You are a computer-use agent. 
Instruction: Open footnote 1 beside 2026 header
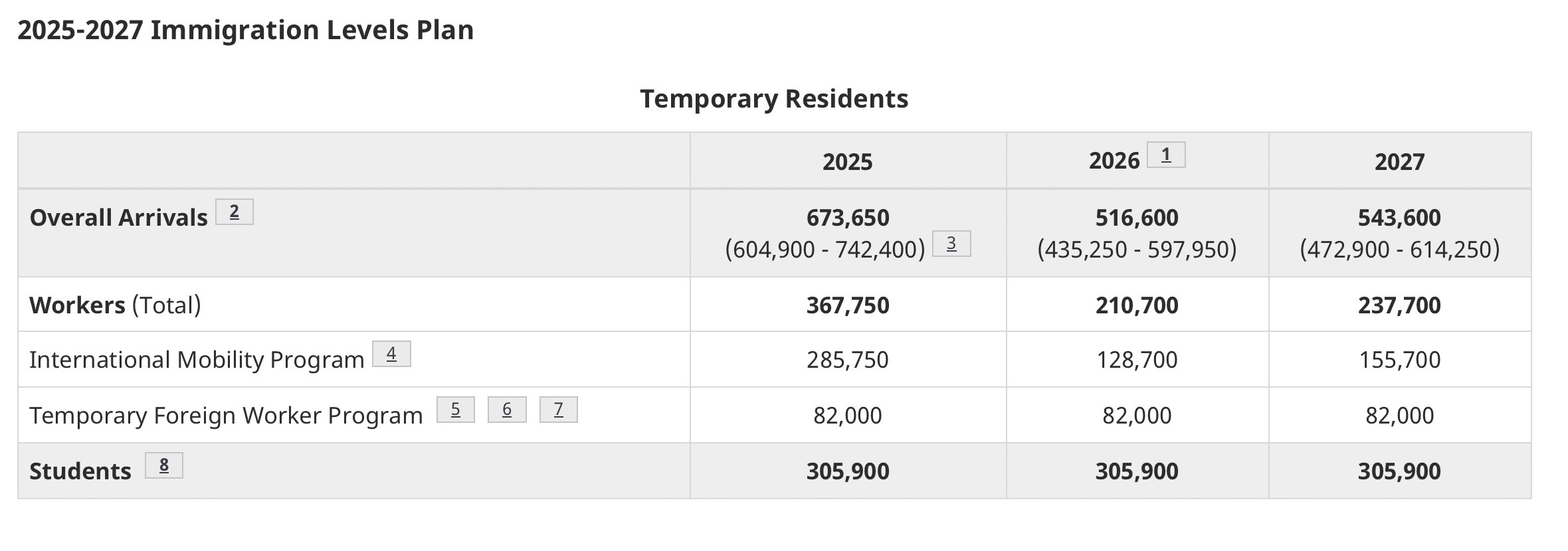1166,155
